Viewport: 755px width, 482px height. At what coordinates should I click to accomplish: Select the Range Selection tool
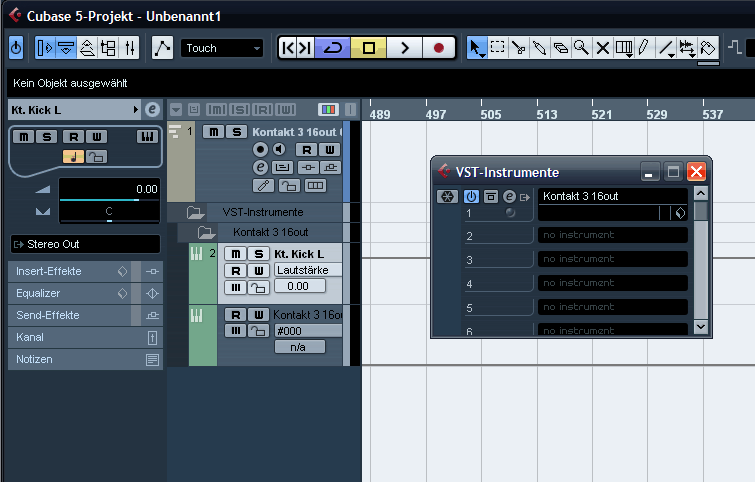click(497, 48)
